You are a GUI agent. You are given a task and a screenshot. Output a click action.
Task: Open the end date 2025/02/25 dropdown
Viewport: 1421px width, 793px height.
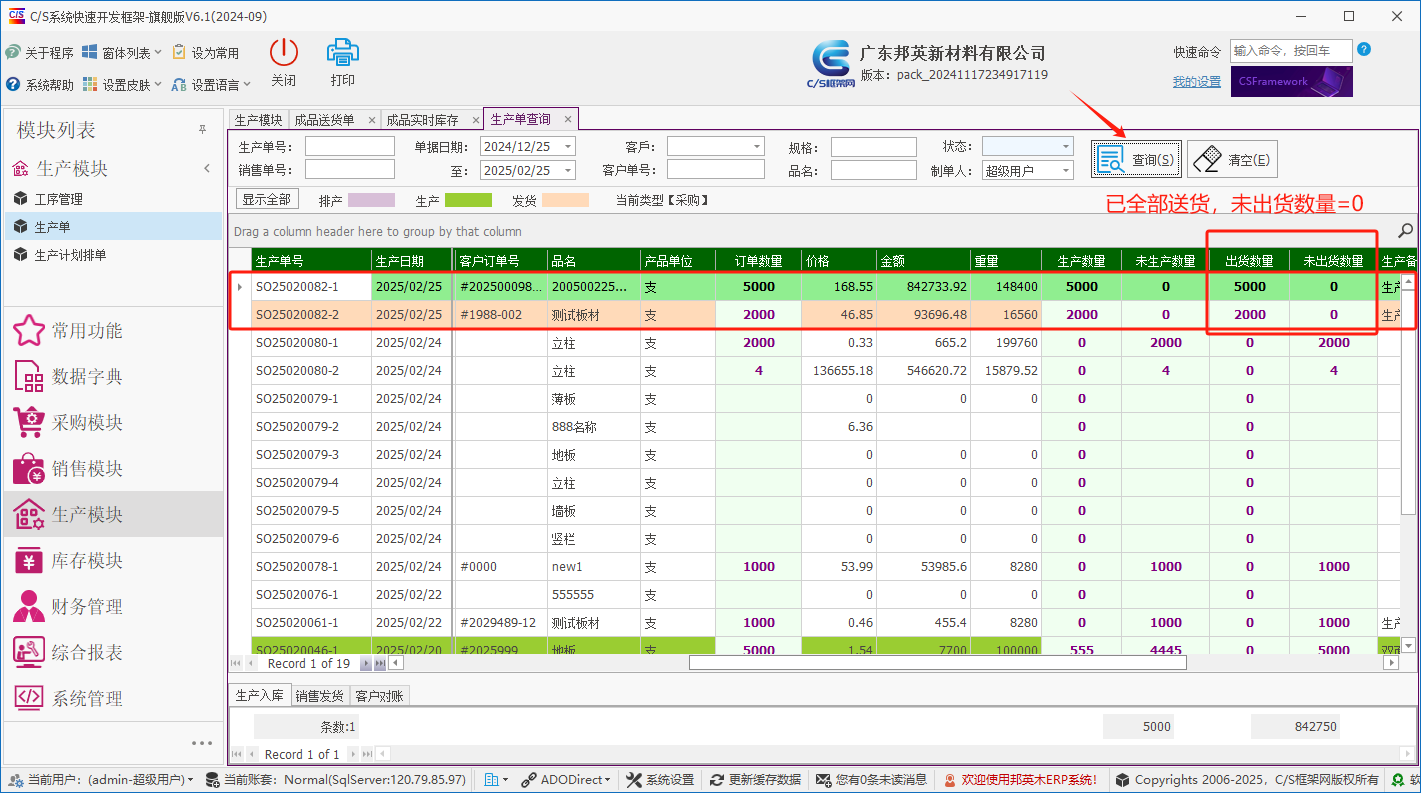(x=568, y=170)
